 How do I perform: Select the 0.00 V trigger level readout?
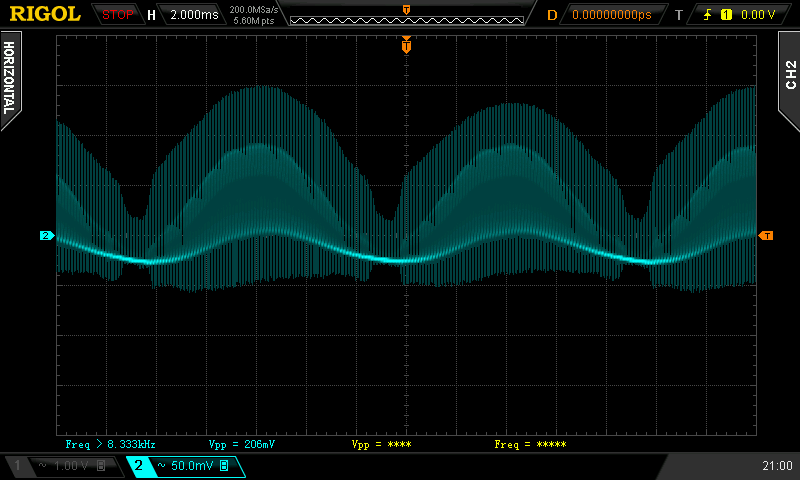click(757, 15)
